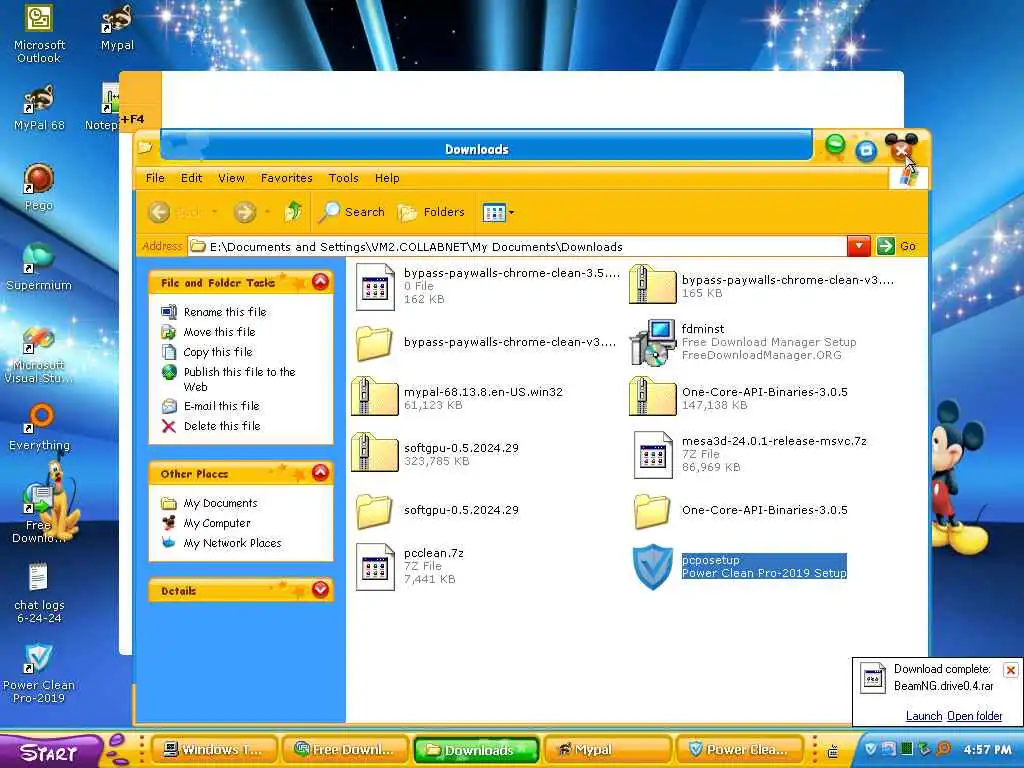Screen dimensions: 1024x768
Task: Collapse File and Folder Tasks panel
Action: (x=320, y=282)
